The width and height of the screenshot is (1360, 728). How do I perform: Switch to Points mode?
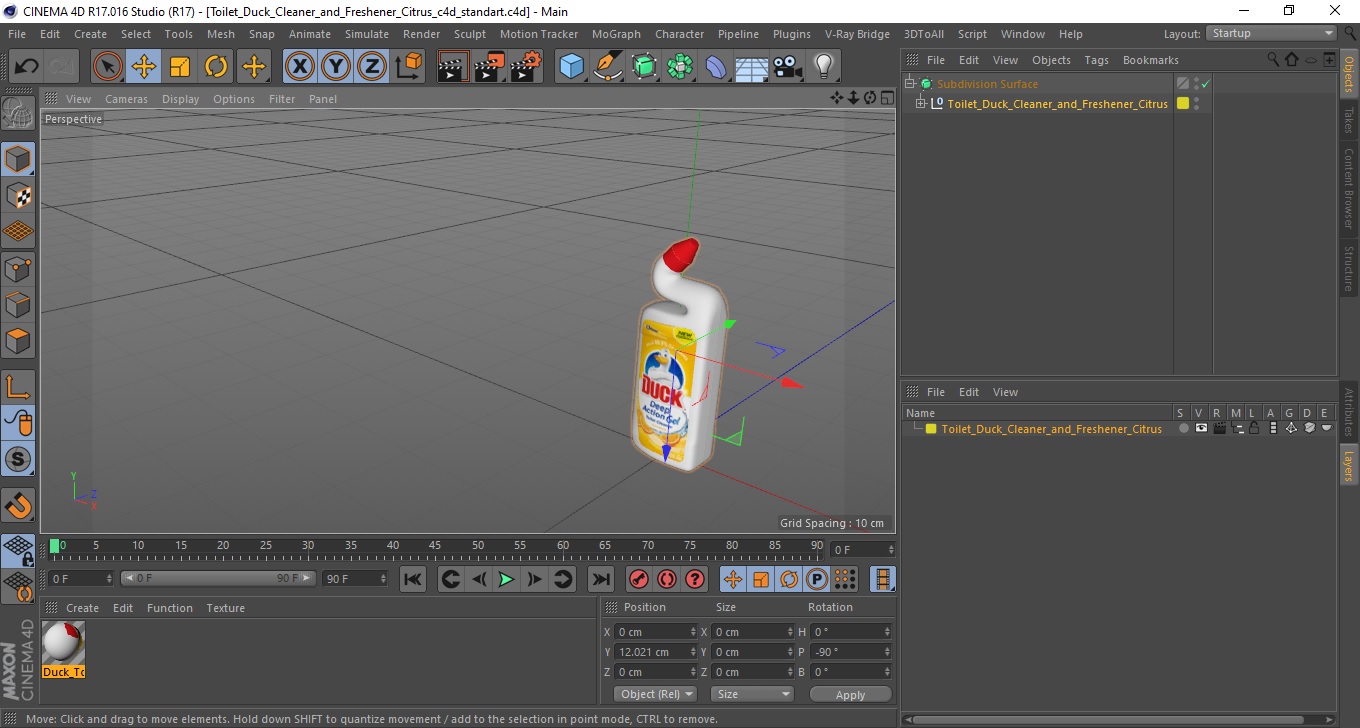(18, 268)
